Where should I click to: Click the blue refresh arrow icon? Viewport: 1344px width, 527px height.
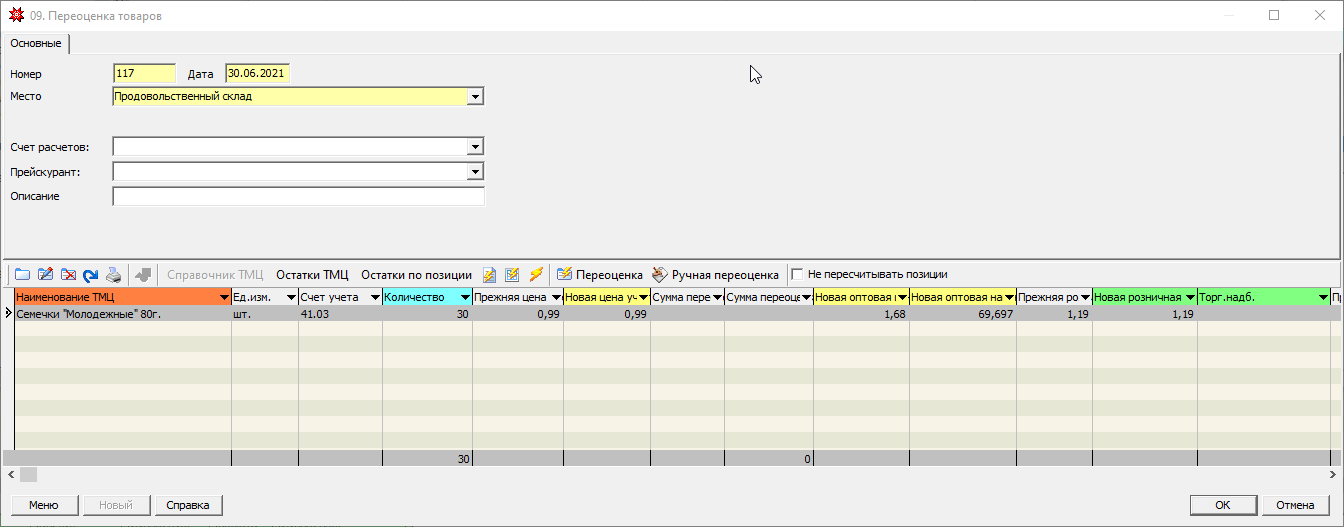click(x=91, y=274)
